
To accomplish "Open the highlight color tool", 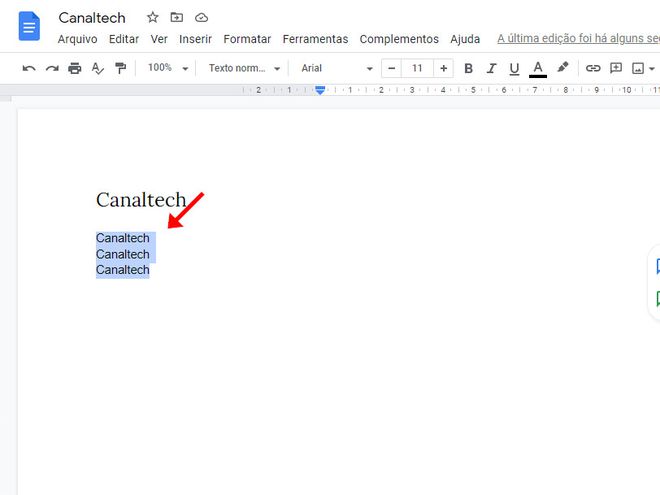I will coord(563,67).
